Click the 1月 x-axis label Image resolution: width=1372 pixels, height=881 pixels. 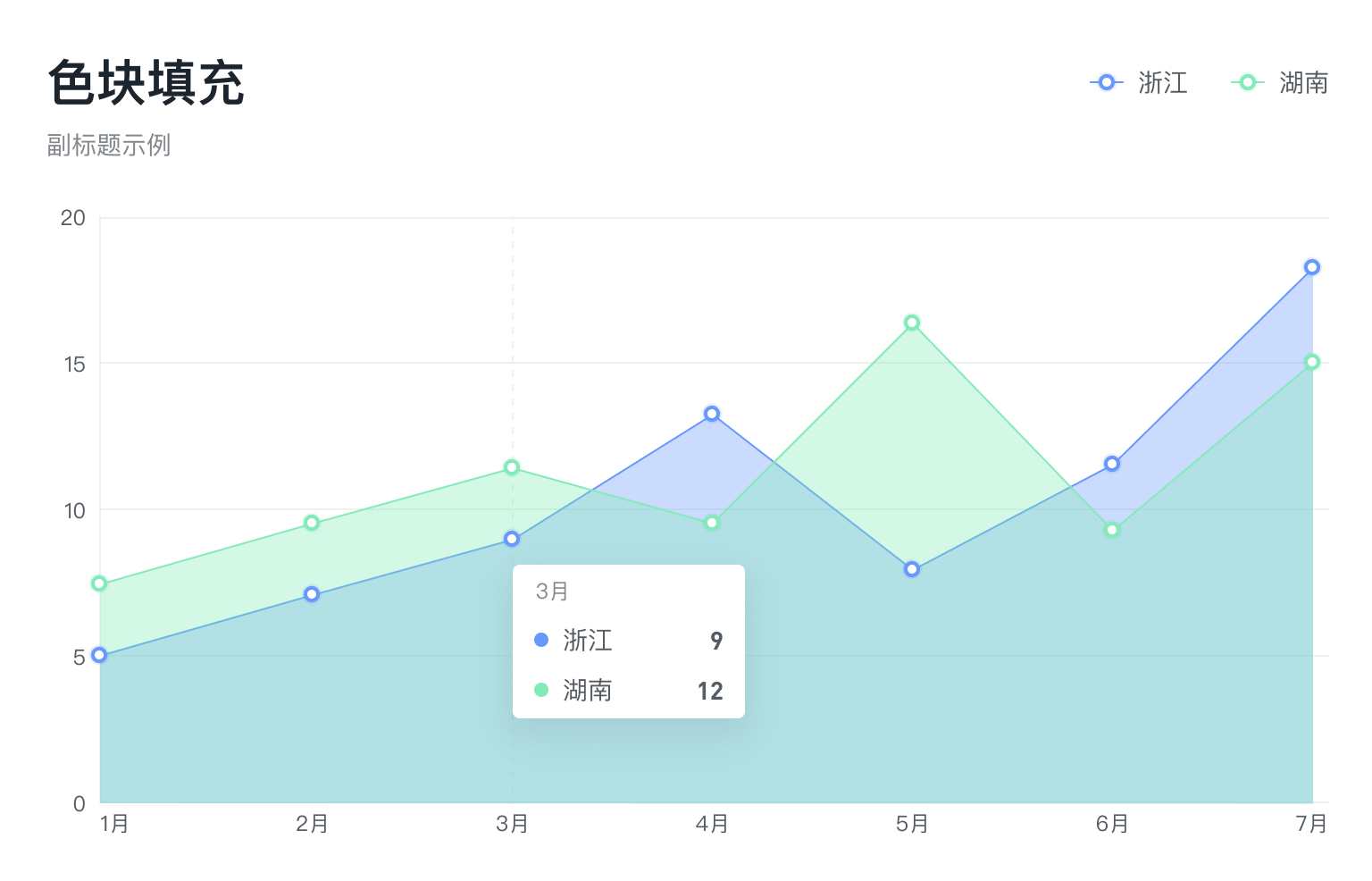(x=114, y=823)
